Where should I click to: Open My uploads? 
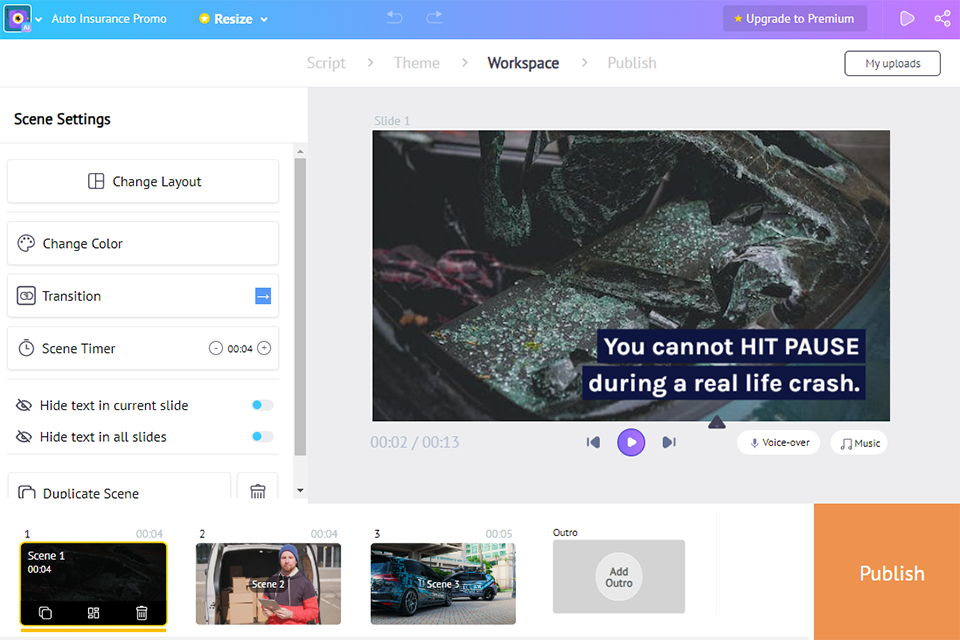pyautogui.click(x=892, y=63)
